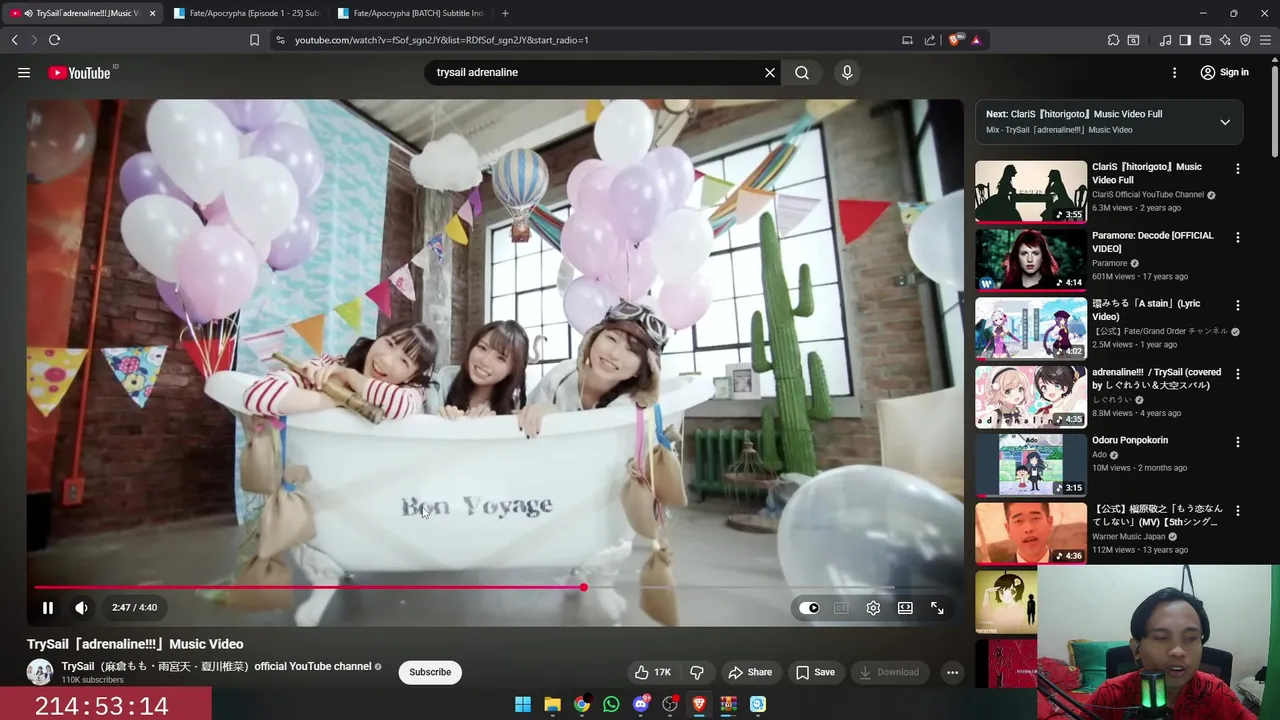
Task: Bookmark this page
Action: pyautogui.click(x=254, y=40)
